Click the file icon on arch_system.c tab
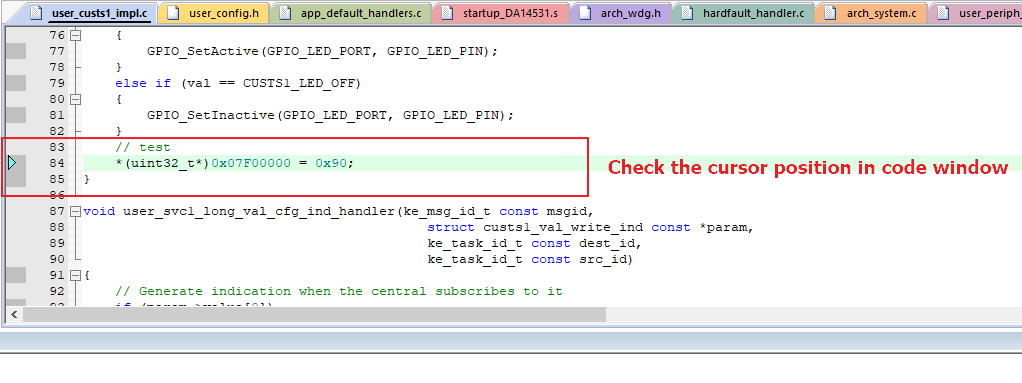1022x383 pixels. click(830, 13)
